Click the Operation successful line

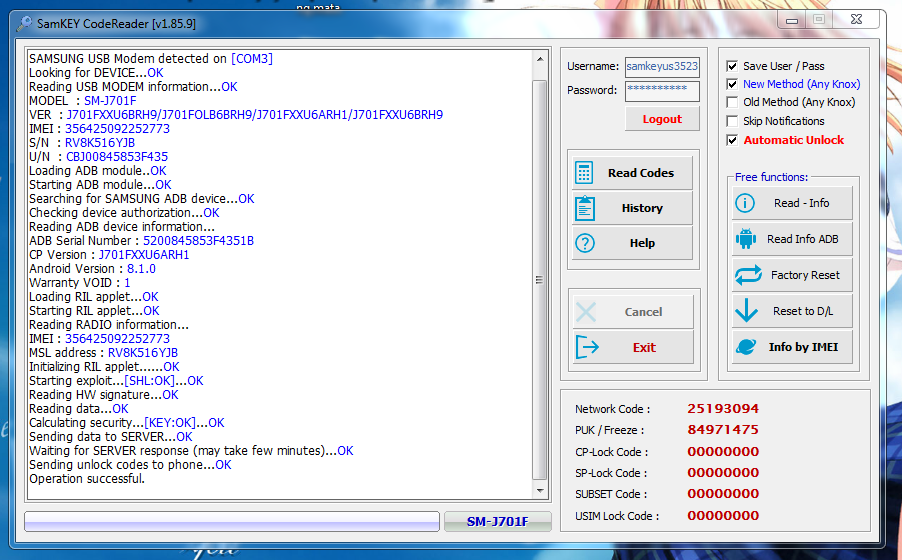[x=87, y=479]
